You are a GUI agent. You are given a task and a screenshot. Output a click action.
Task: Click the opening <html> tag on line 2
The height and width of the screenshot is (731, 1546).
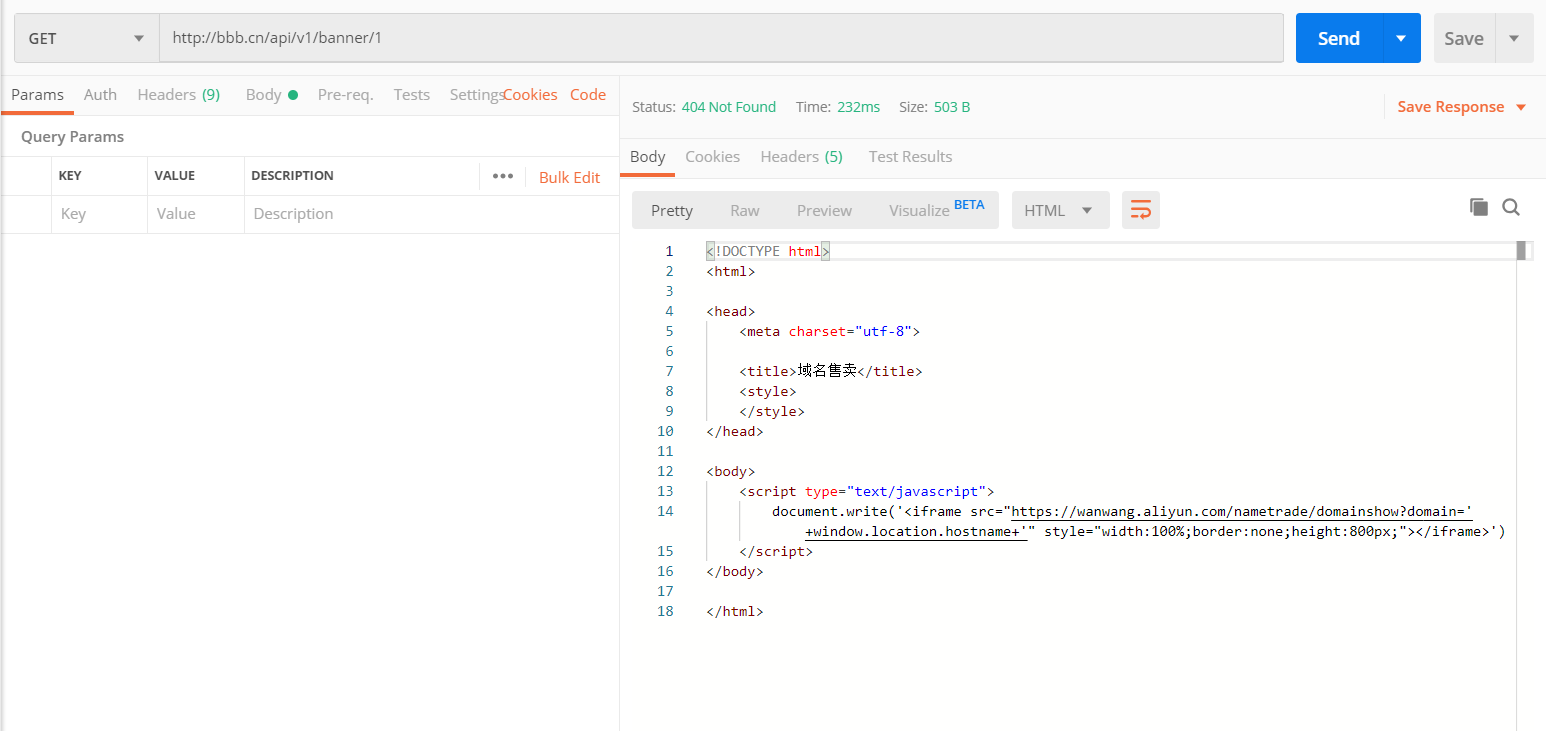(x=730, y=271)
